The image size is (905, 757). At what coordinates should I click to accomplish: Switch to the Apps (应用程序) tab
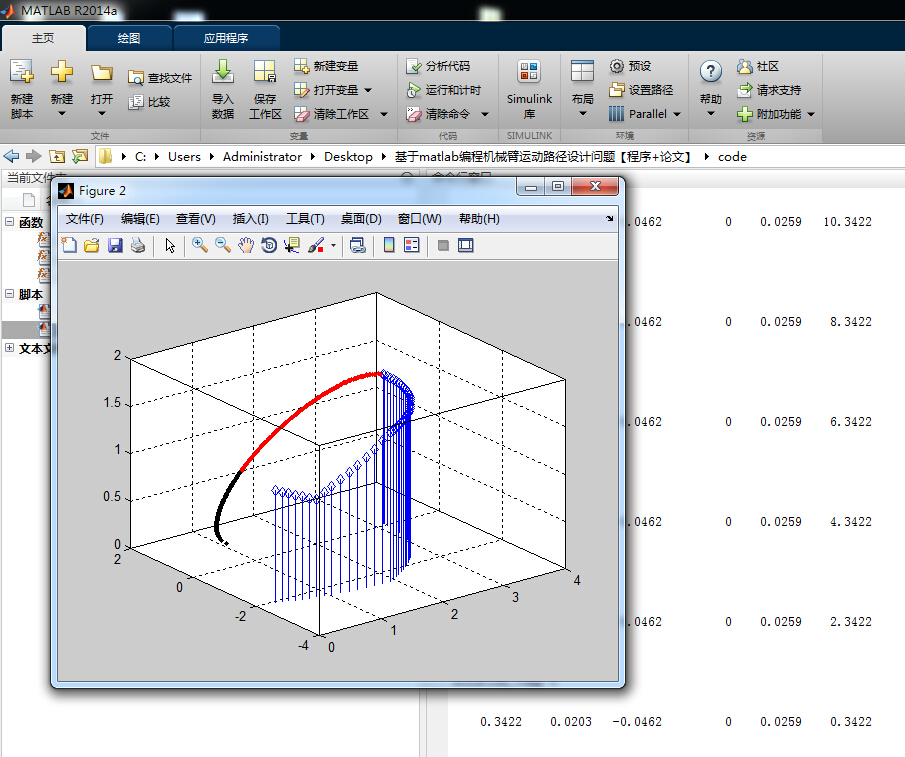click(226, 38)
